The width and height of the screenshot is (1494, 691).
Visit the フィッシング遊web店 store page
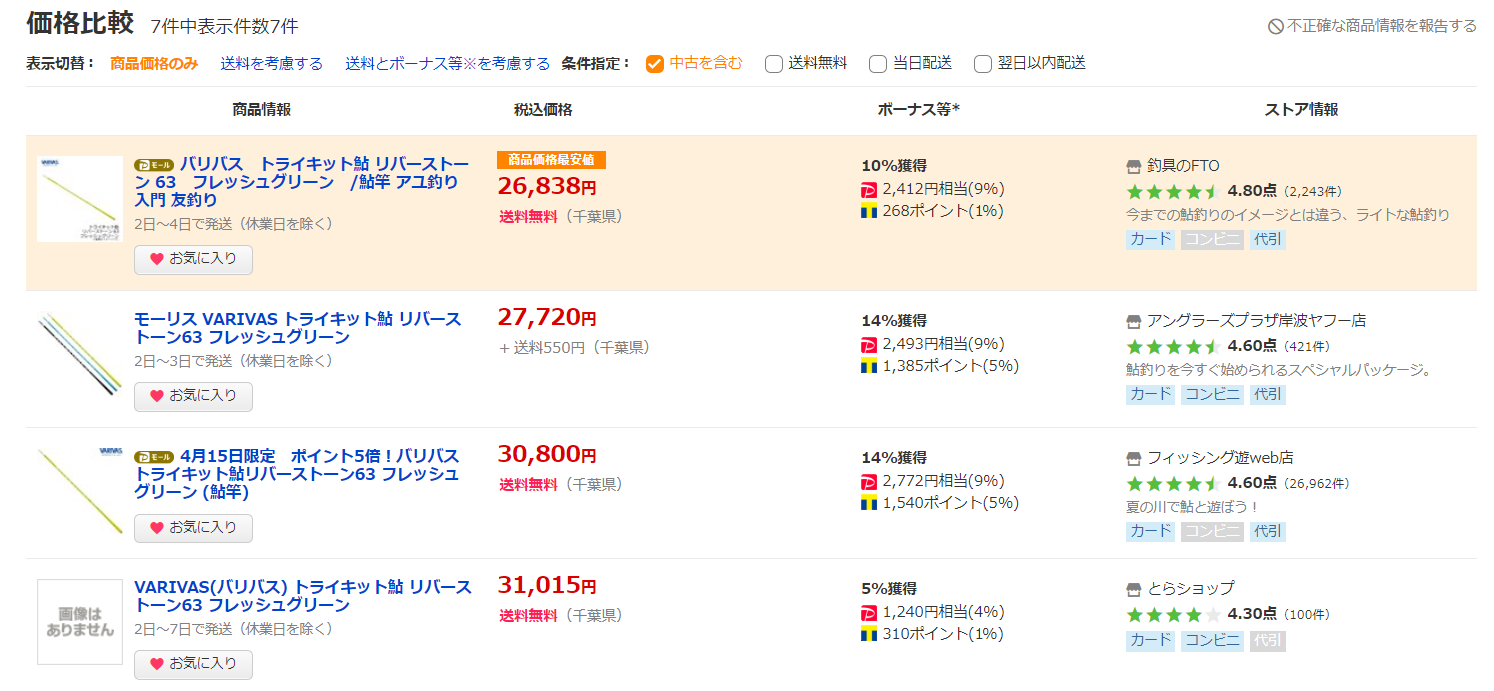(1220, 458)
